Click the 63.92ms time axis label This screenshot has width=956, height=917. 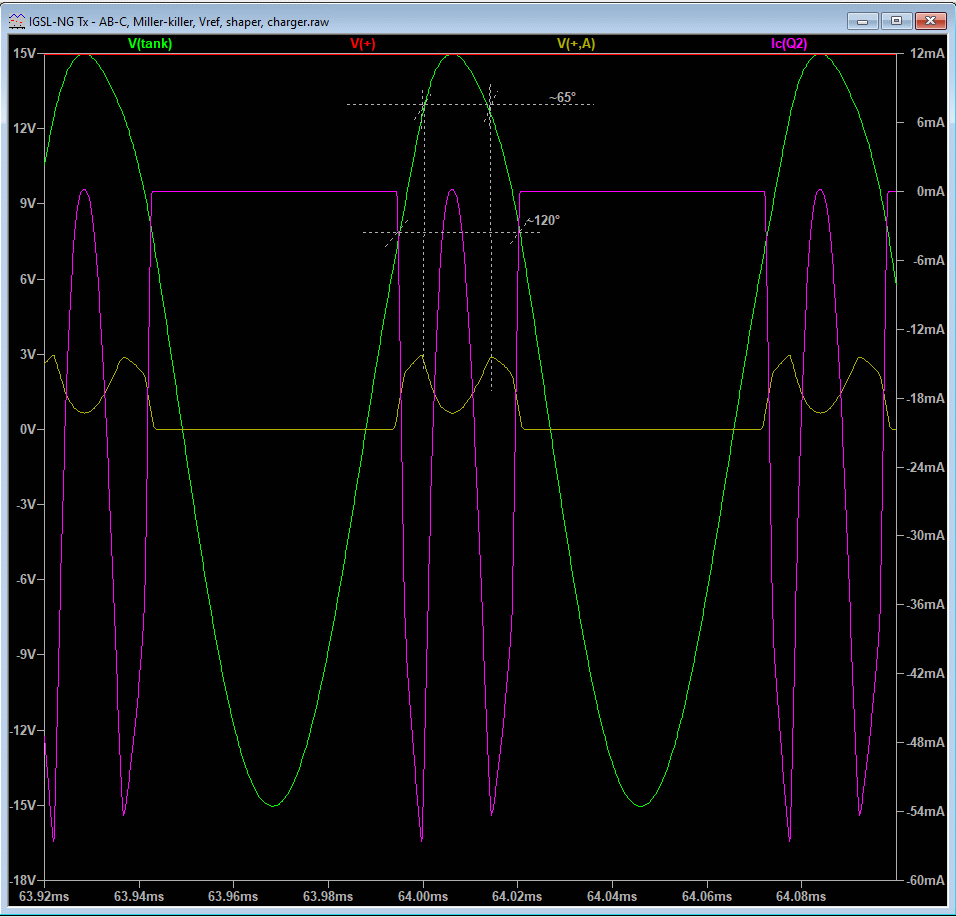point(44,897)
